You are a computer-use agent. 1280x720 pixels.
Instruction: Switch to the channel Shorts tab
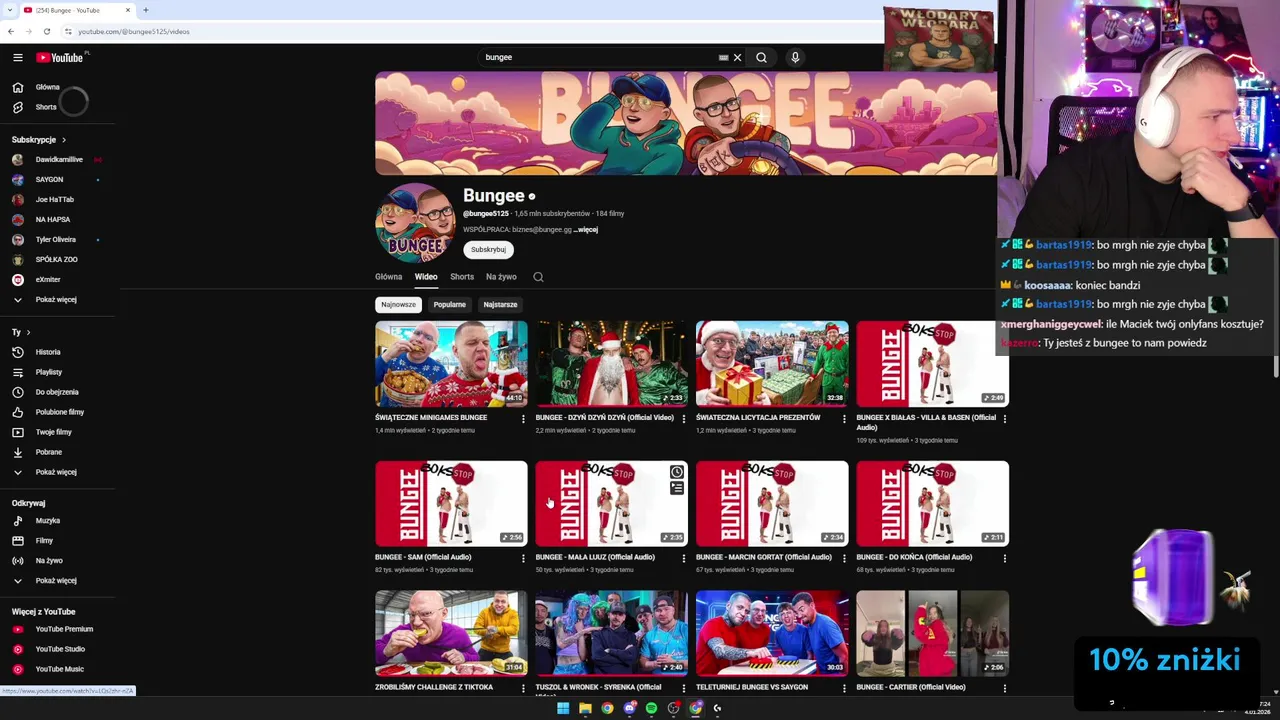coord(462,277)
